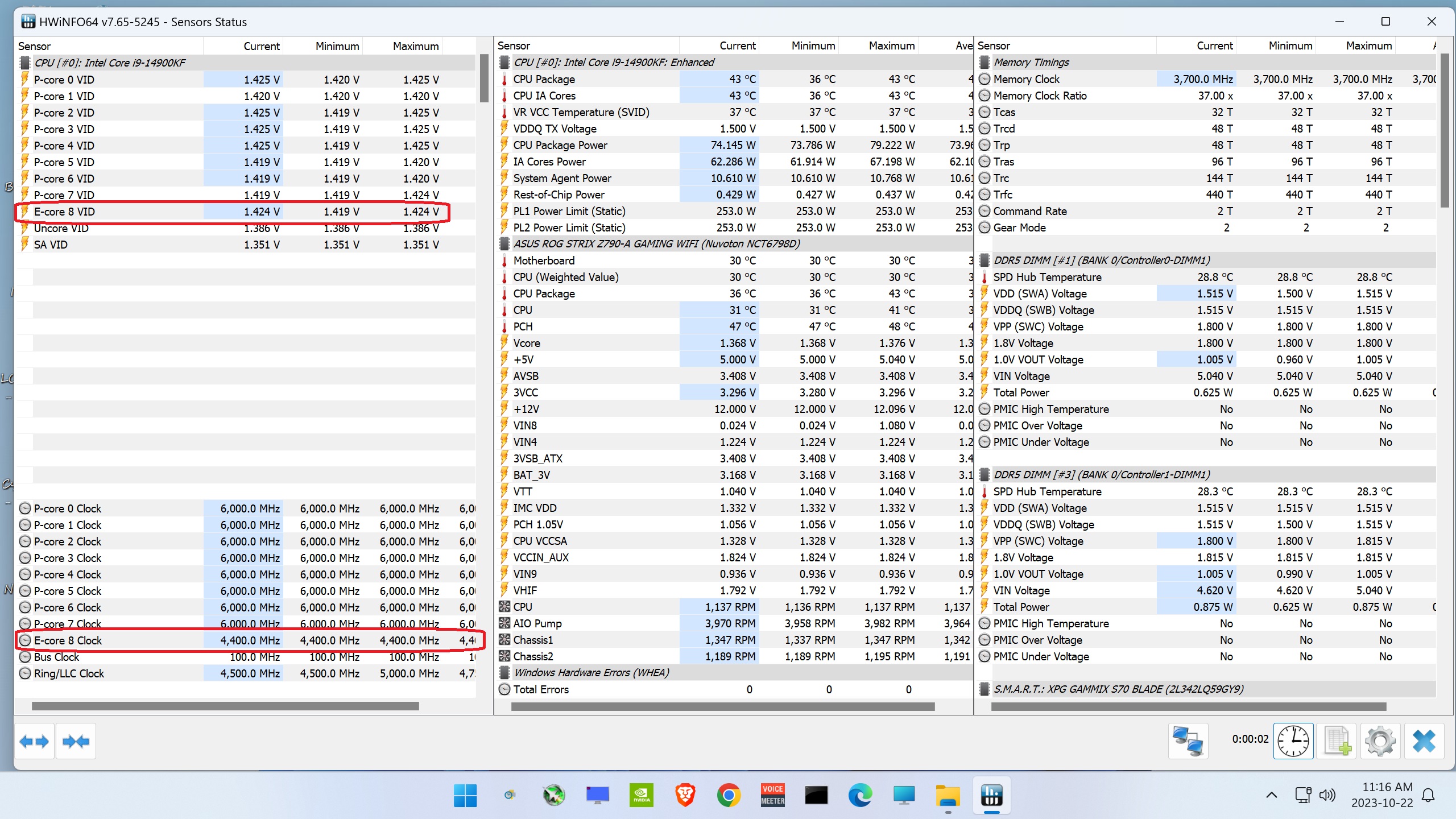Select the Total Errors row

735,689
